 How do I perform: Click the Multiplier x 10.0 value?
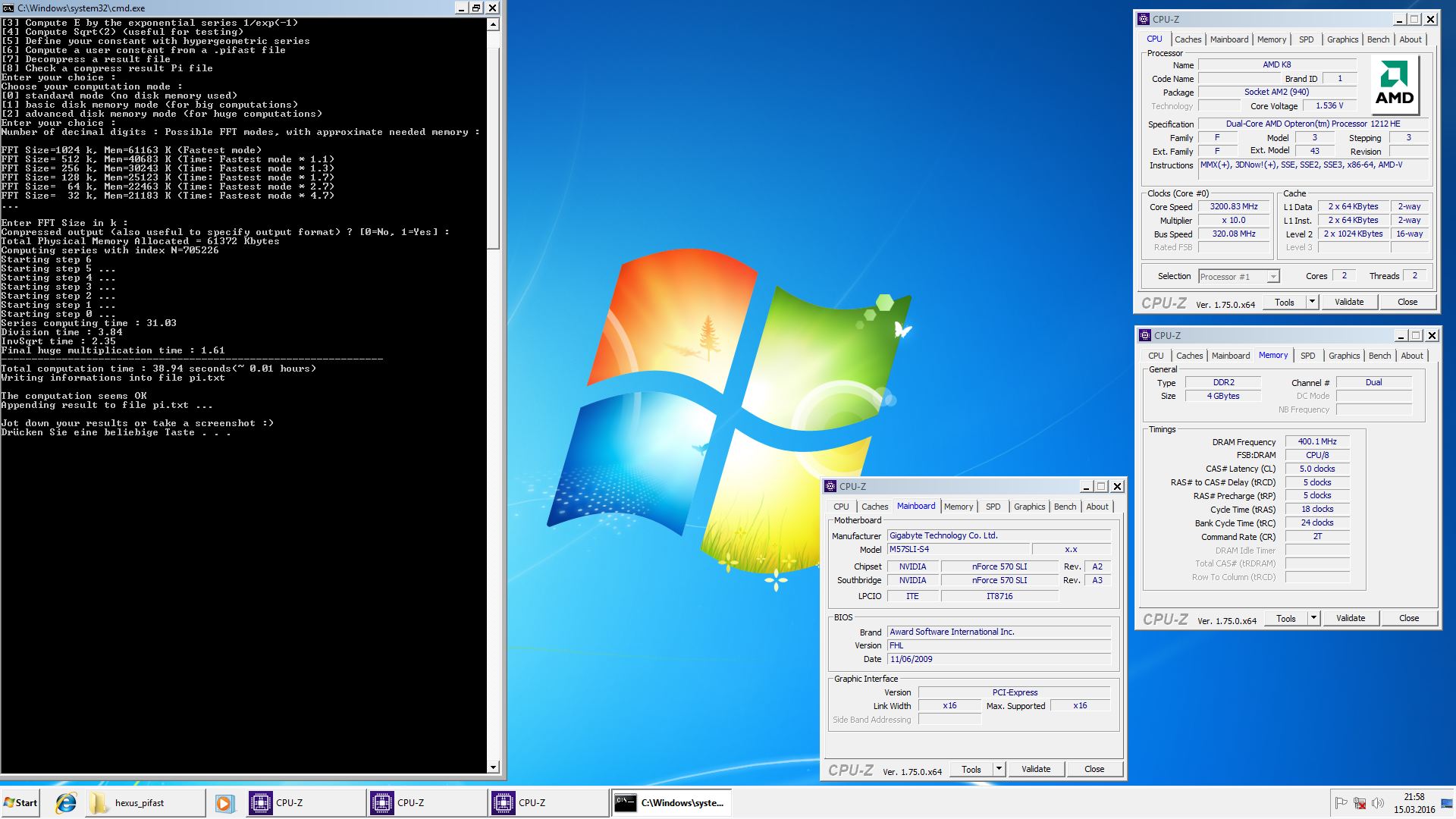[x=1234, y=221]
